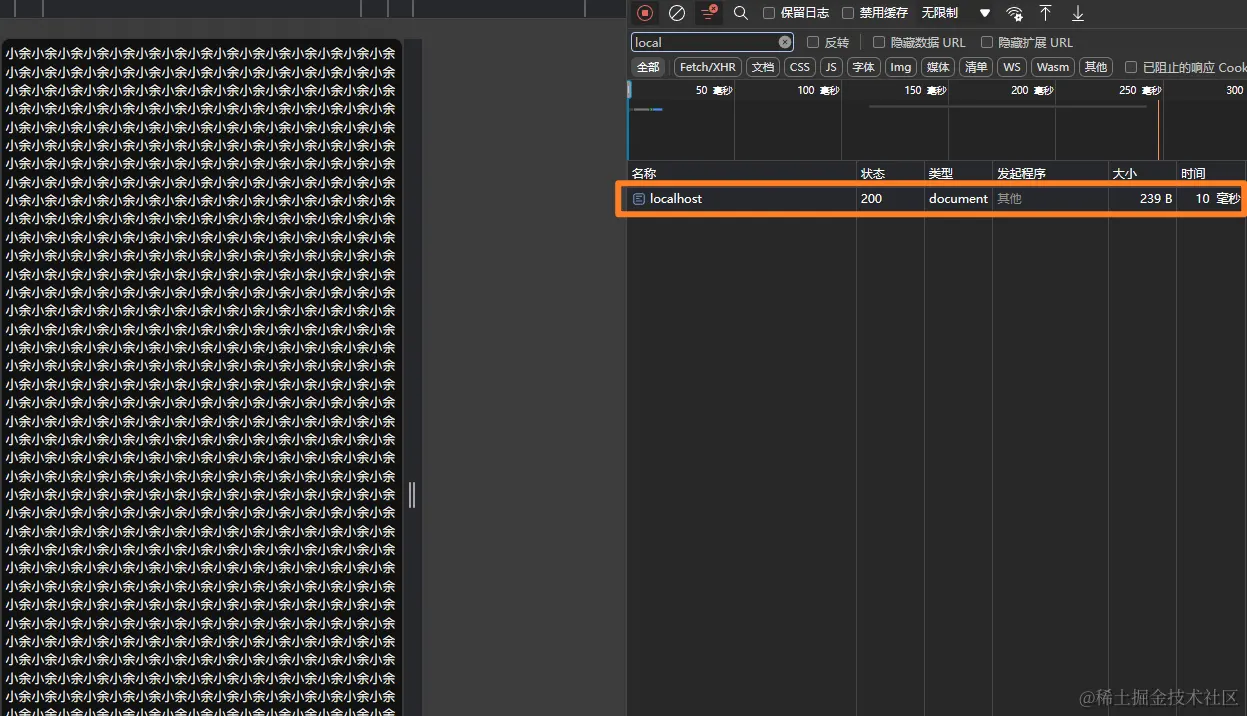Toggle the filter bar icon
Viewport: 1247px width, 716px height.
tap(709, 13)
